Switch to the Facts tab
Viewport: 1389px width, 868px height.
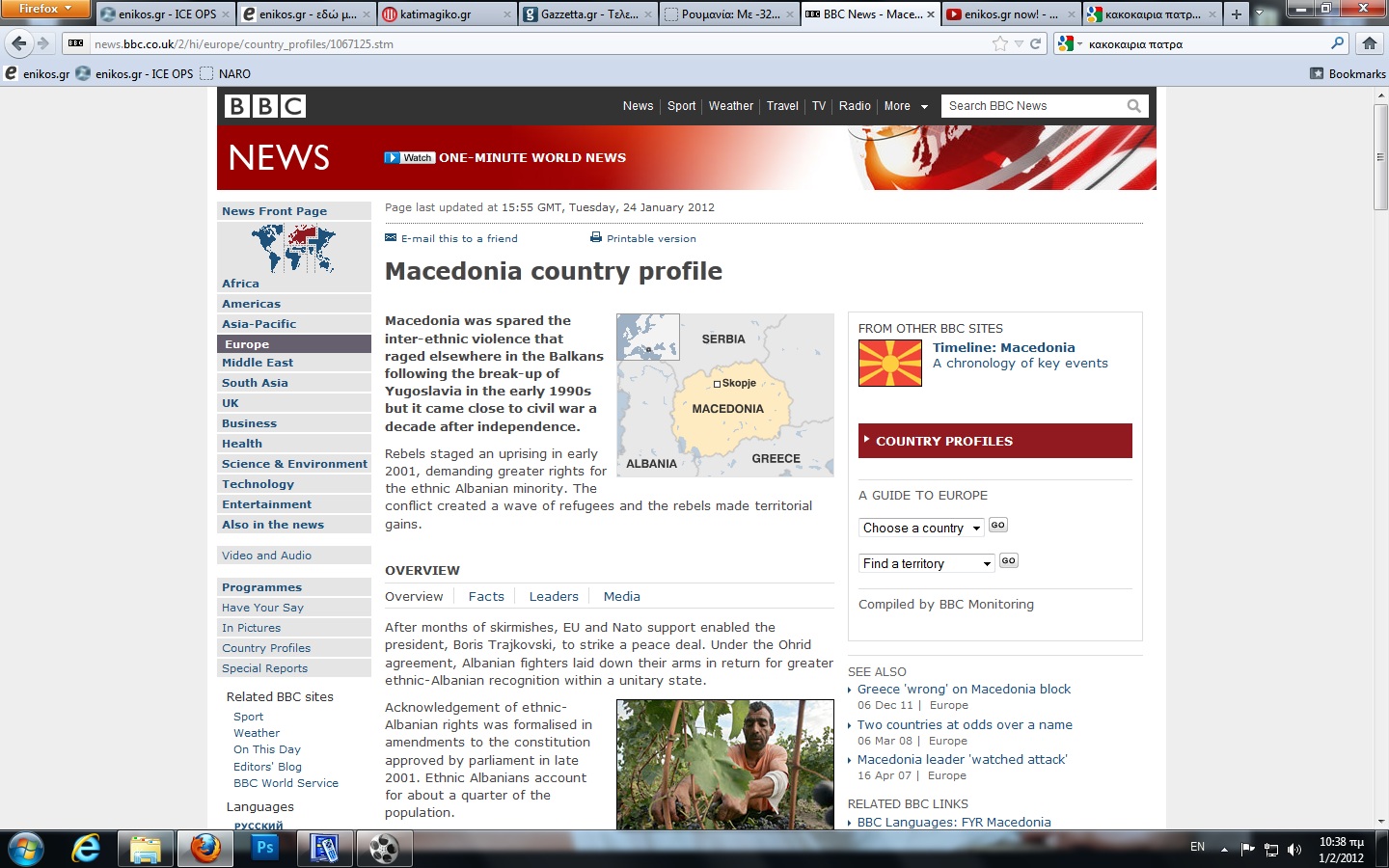click(486, 596)
